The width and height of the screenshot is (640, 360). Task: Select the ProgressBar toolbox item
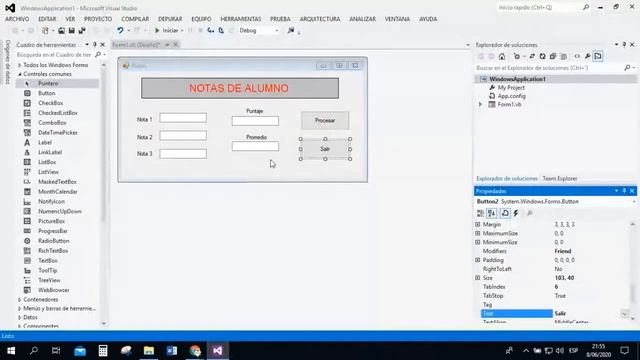click(53, 231)
